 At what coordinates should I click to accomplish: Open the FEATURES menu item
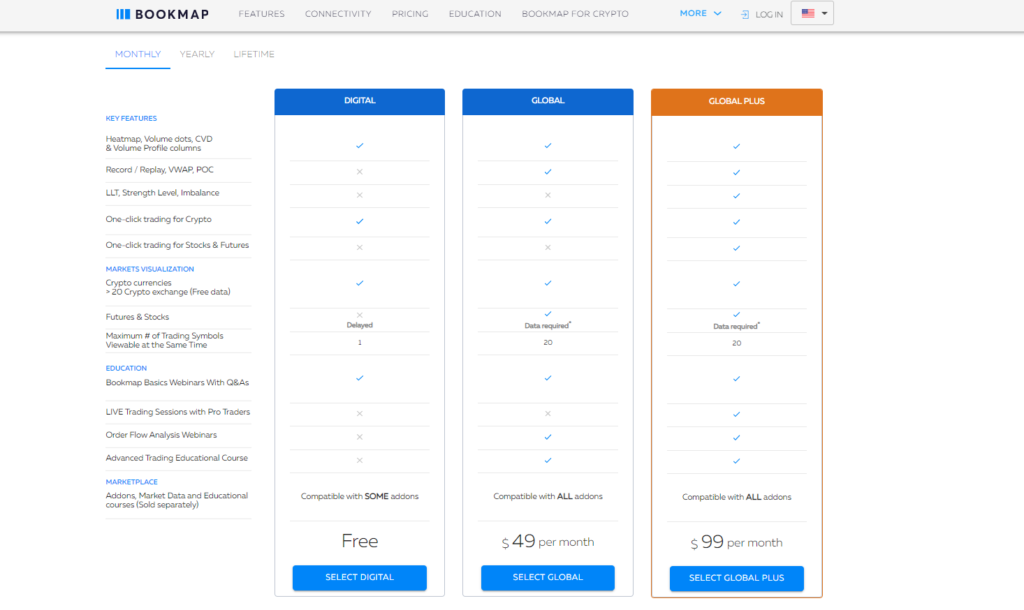click(261, 14)
